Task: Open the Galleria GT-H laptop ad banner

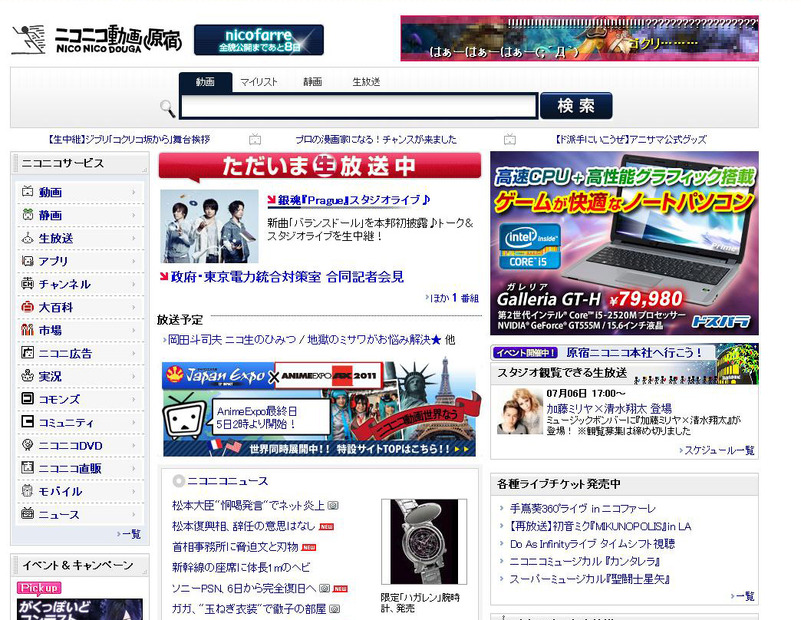Action: click(x=624, y=243)
